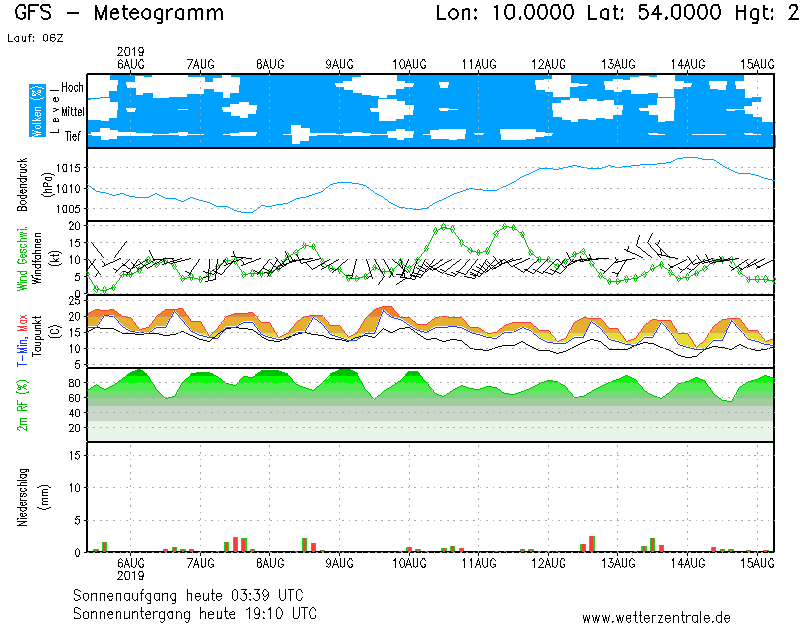Click the "GFS - Meteogramm" chart title
800x625 pixels.
tap(120, 13)
